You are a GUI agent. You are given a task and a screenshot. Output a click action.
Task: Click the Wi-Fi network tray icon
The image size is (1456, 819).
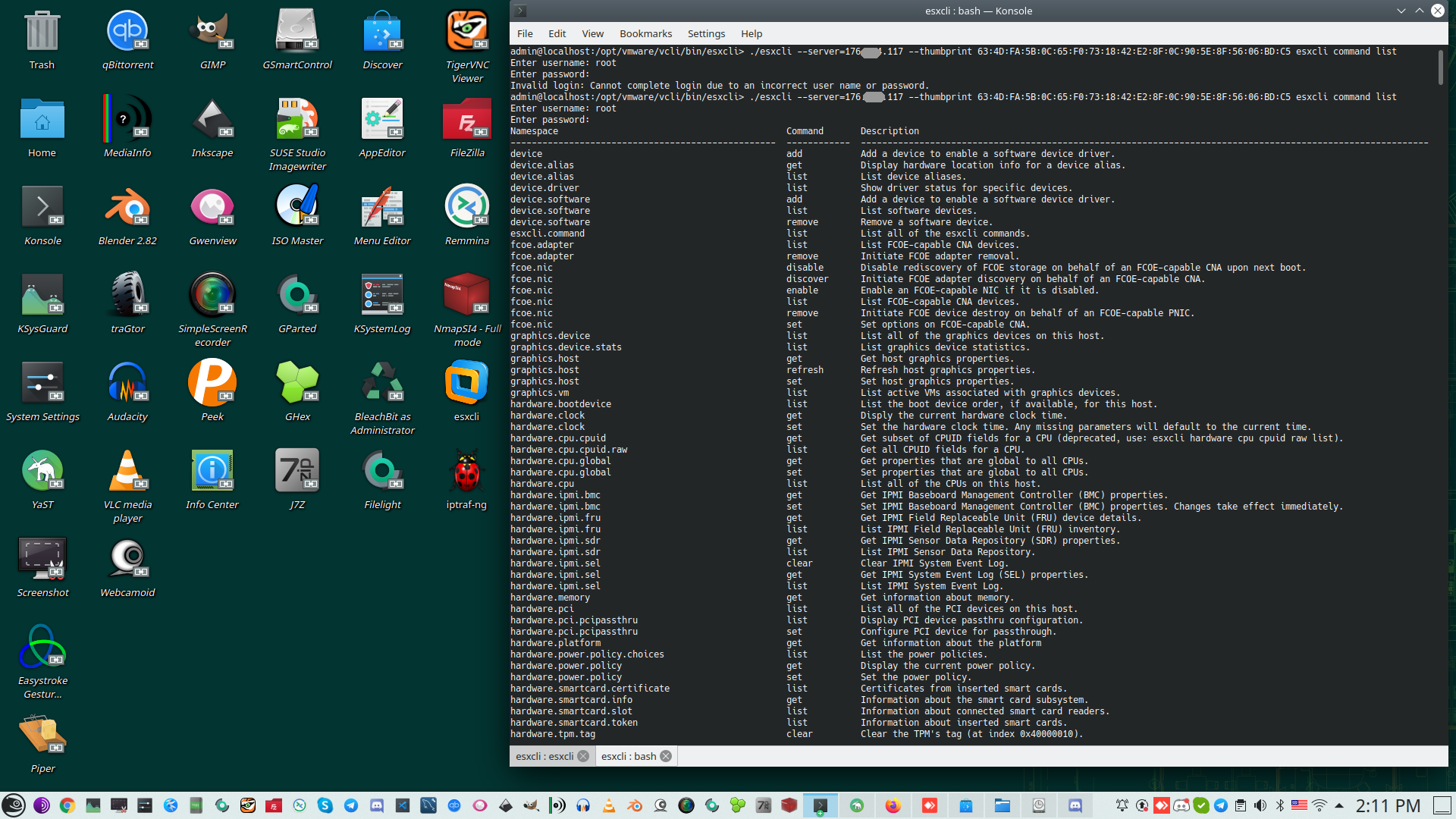point(1319,805)
